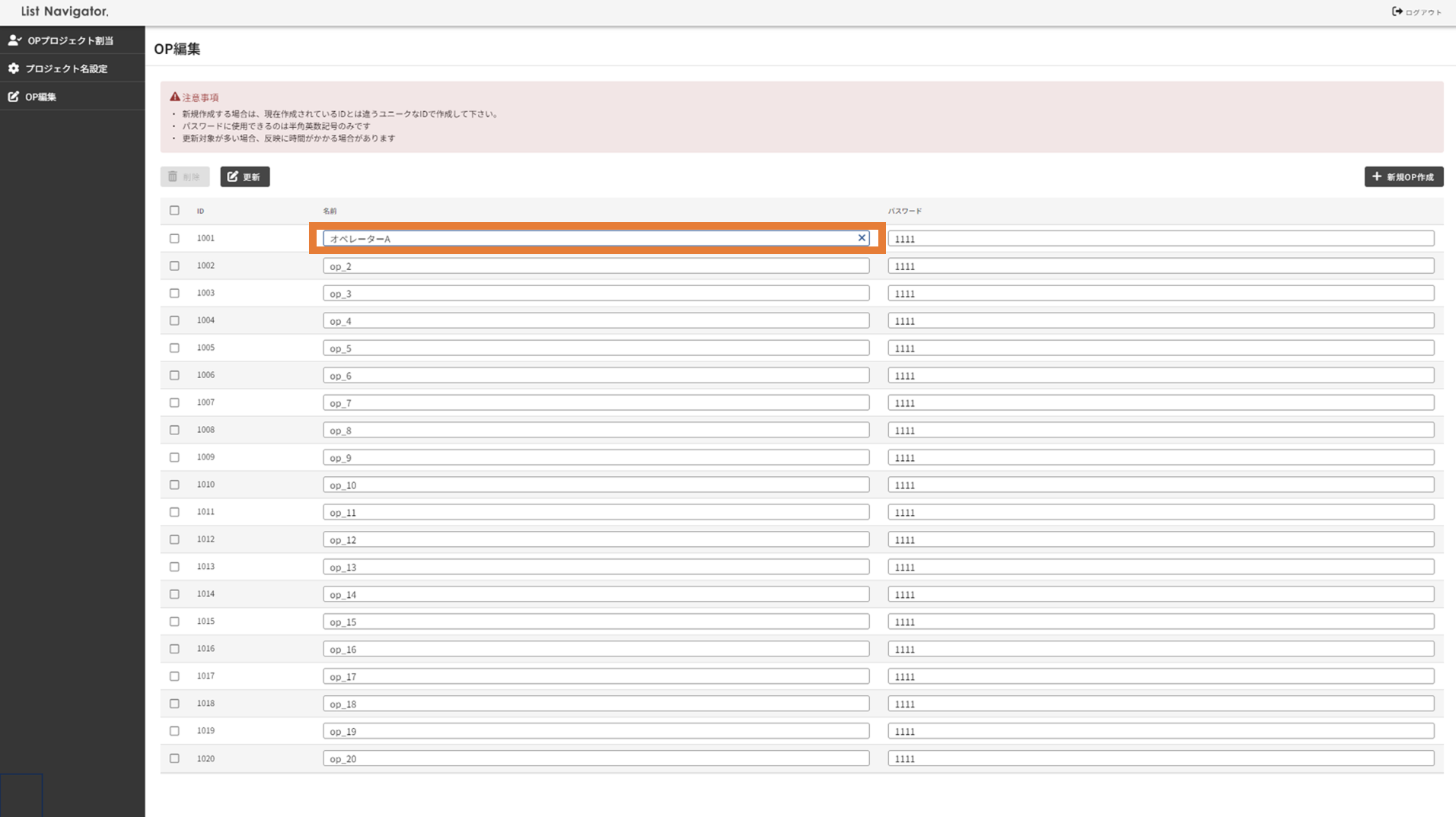Click the name field containing op_15
Viewport: 1456px width, 817px height.
coord(595,621)
